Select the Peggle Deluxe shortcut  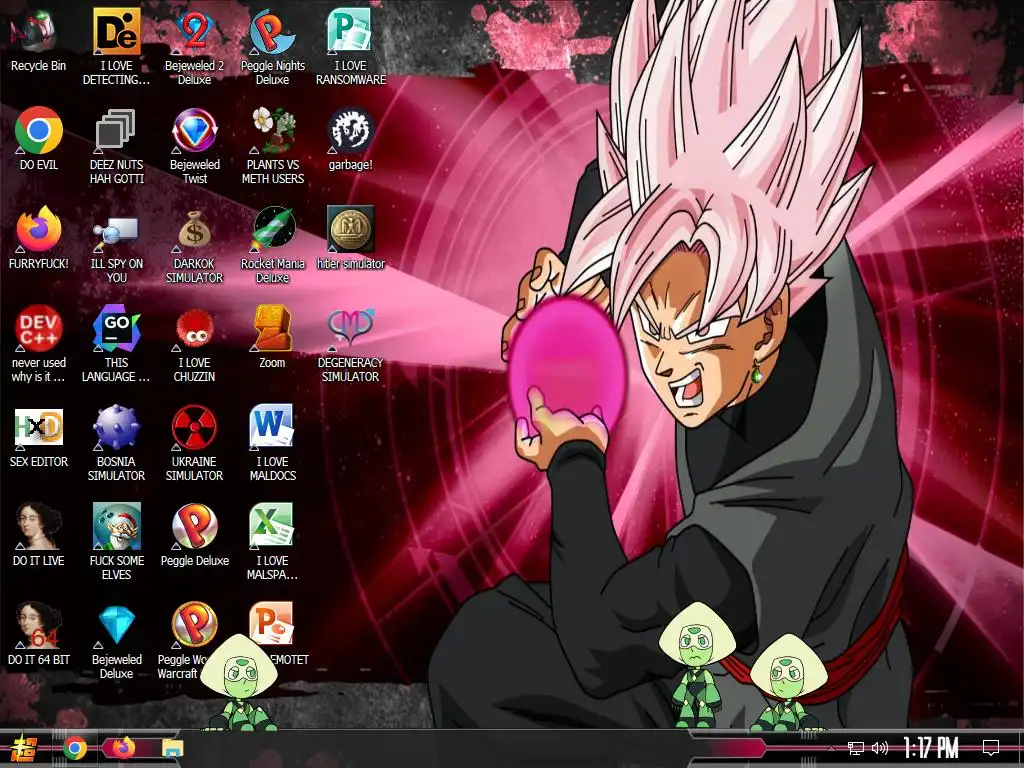(x=195, y=535)
